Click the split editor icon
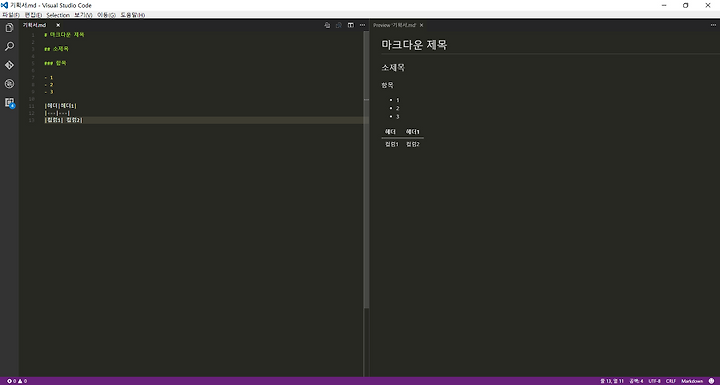Screen dimensions: 720x385 (351, 25)
